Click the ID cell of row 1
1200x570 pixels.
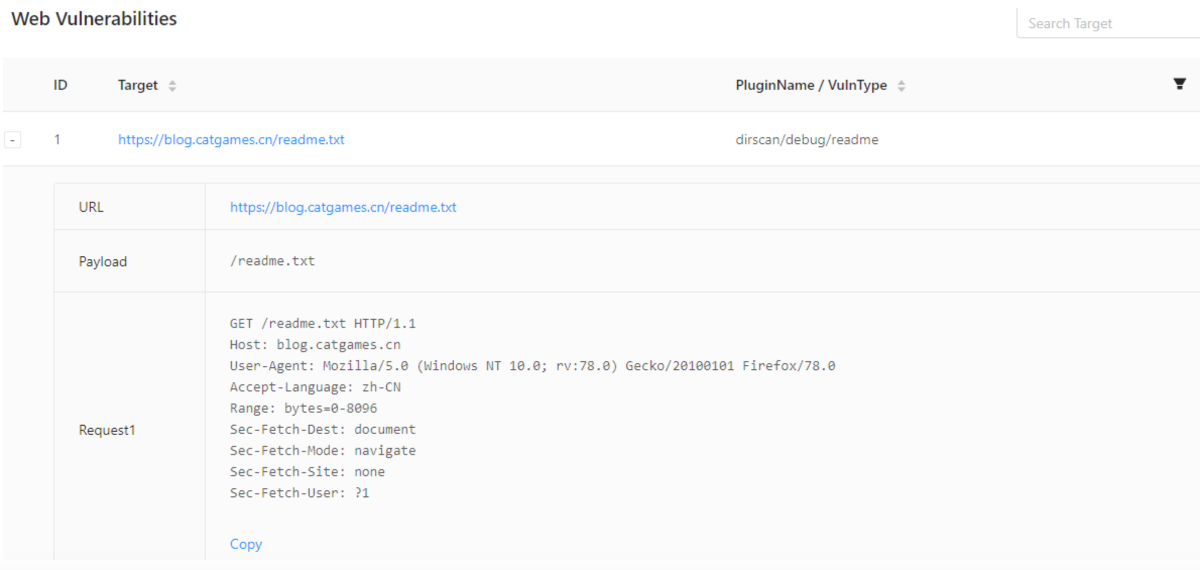tap(57, 140)
